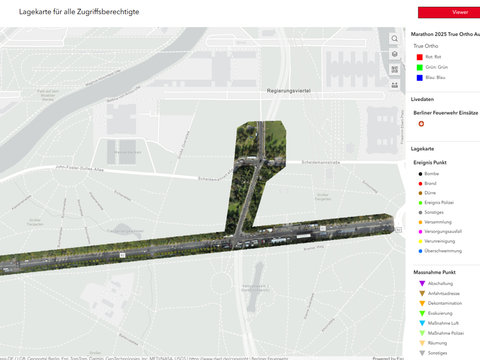Click the Überschwemmung legend label
Screen dimensions: 480x360
click(x=443, y=251)
